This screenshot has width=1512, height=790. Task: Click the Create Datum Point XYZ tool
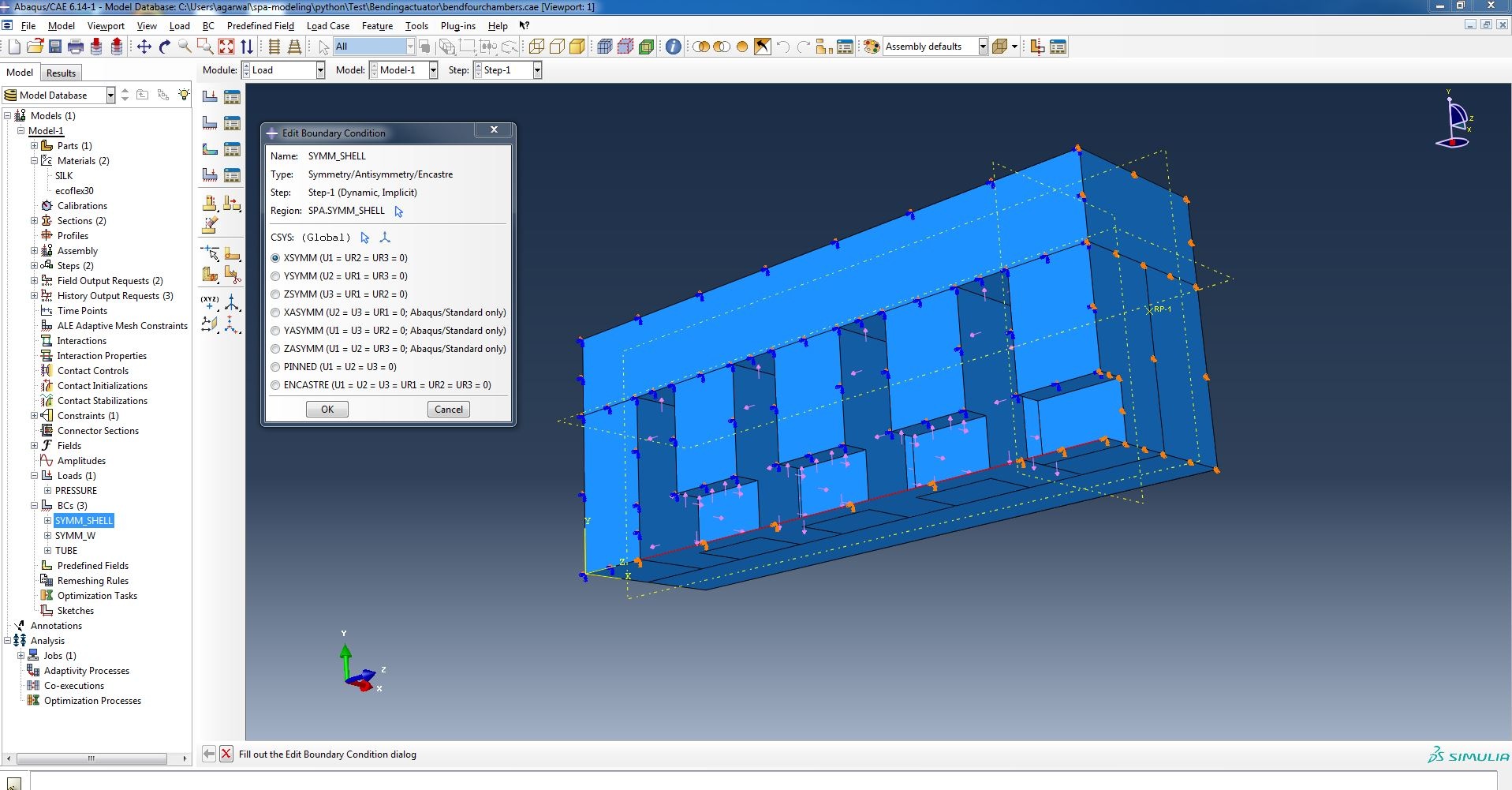click(x=210, y=303)
